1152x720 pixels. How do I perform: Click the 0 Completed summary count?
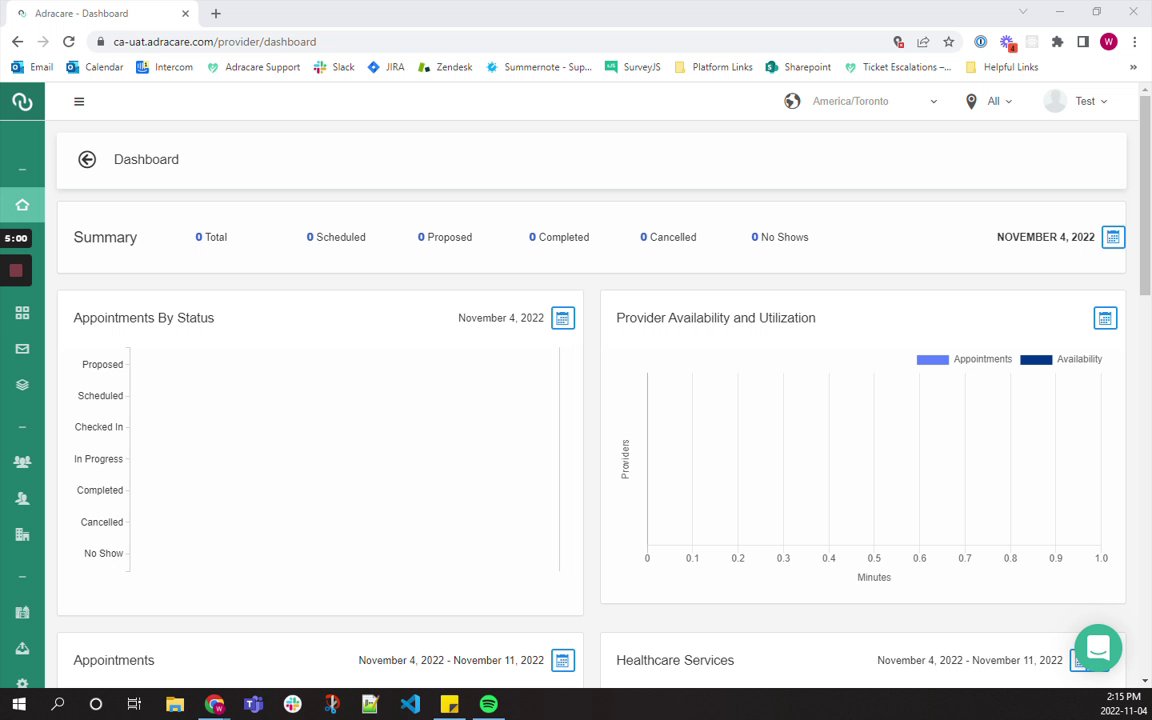tap(559, 237)
